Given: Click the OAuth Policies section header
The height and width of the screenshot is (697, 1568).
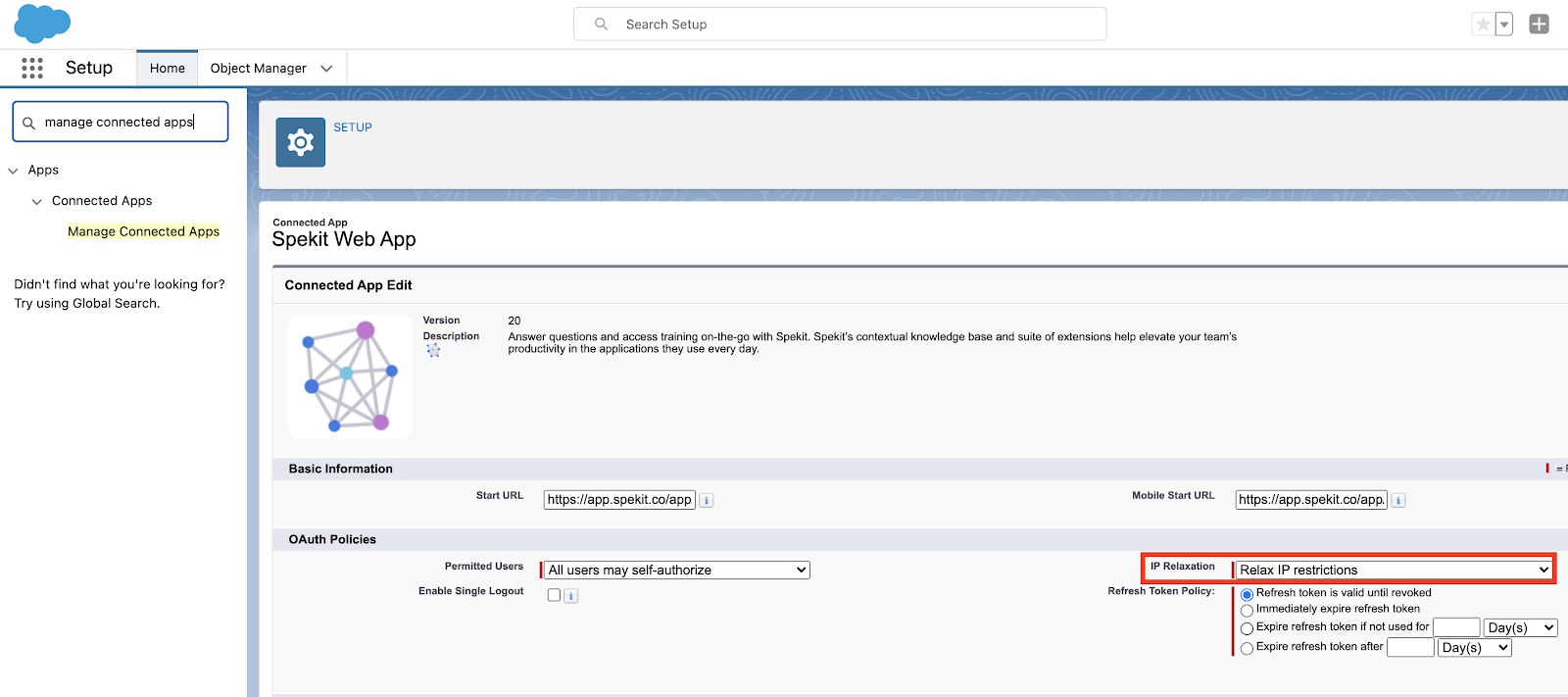Looking at the screenshot, I should click(332, 539).
